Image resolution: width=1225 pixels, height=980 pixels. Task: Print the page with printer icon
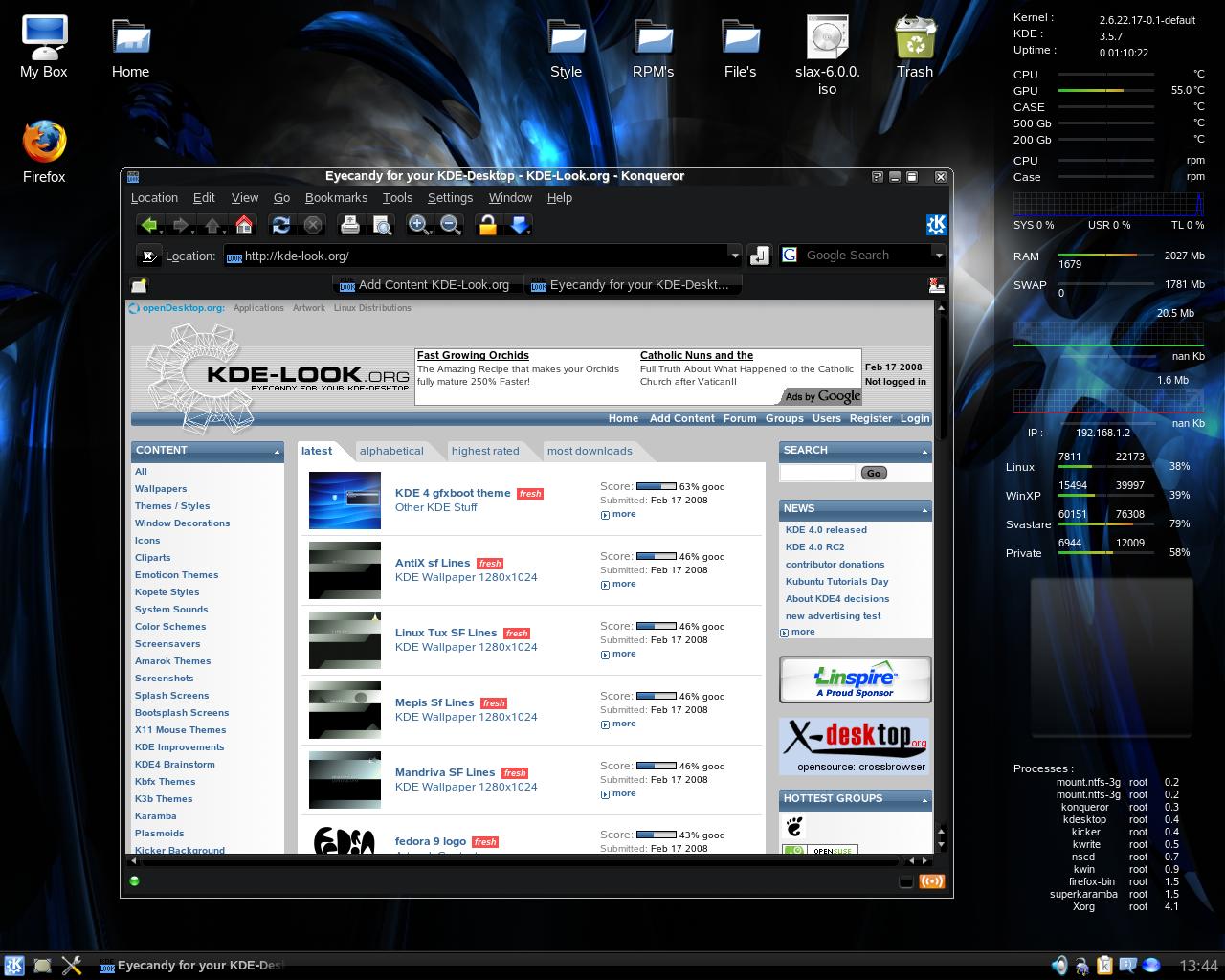click(x=350, y=225)
